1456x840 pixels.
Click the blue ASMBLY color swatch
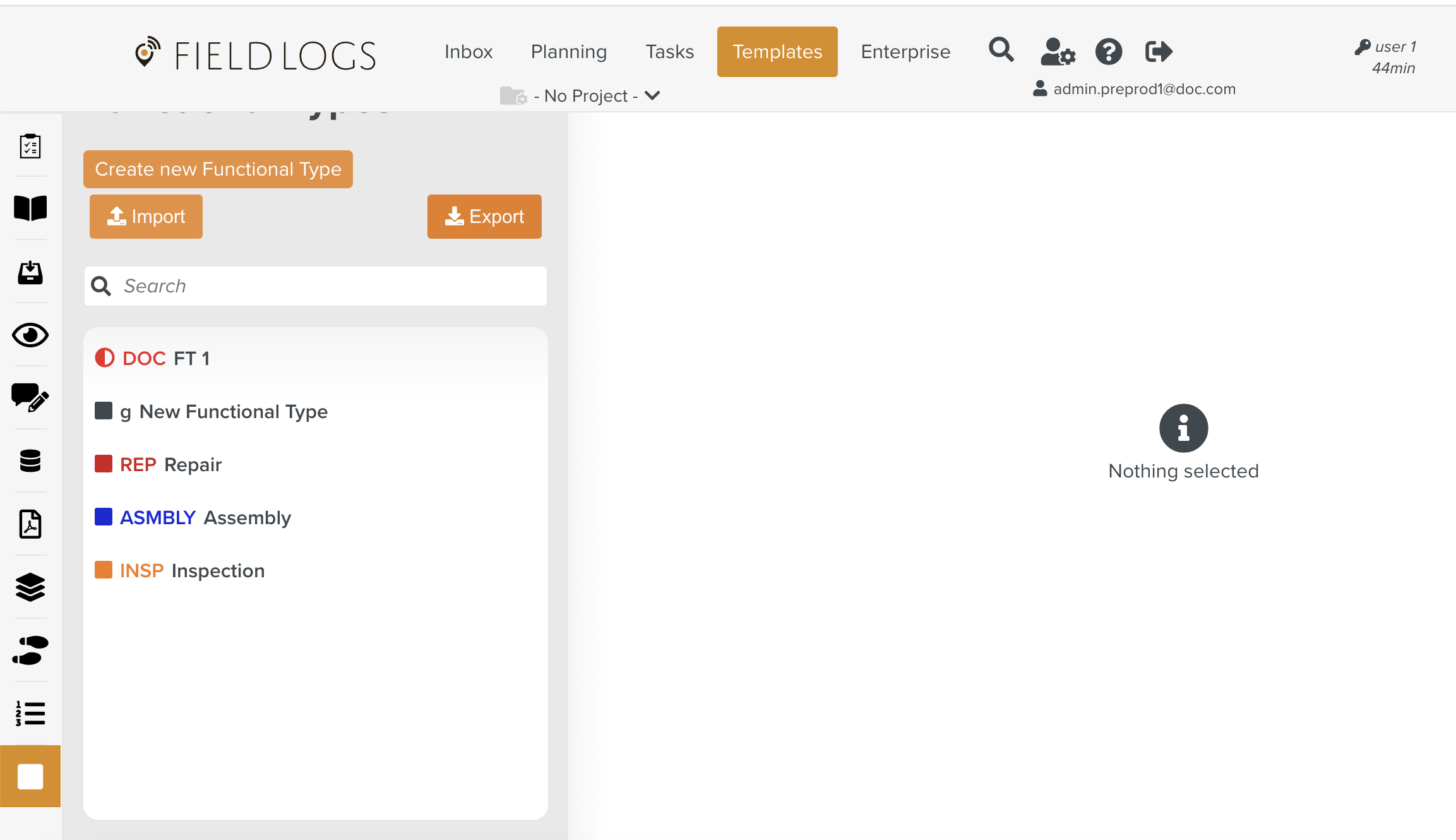tap(104, 517)
